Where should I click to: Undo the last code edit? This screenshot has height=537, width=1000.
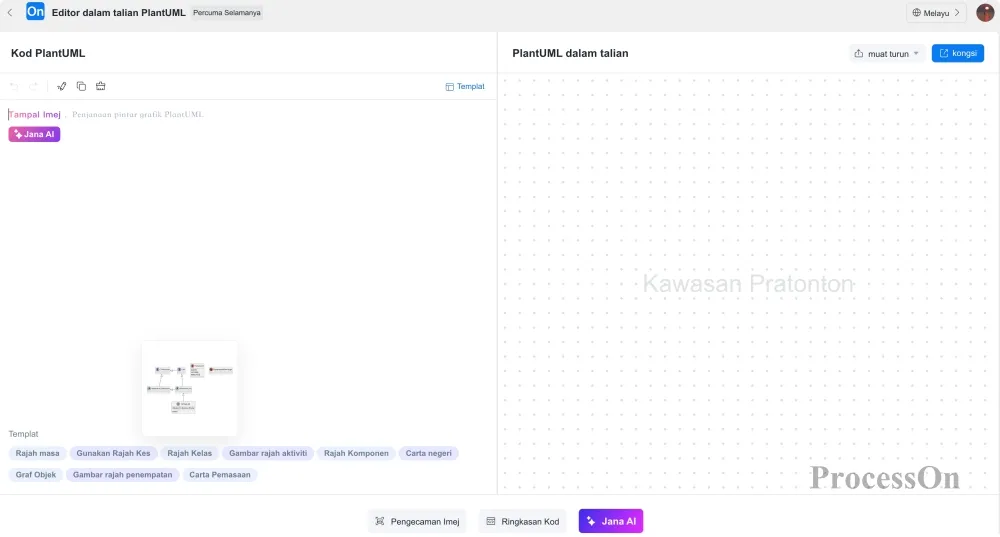tap(14, 86)
